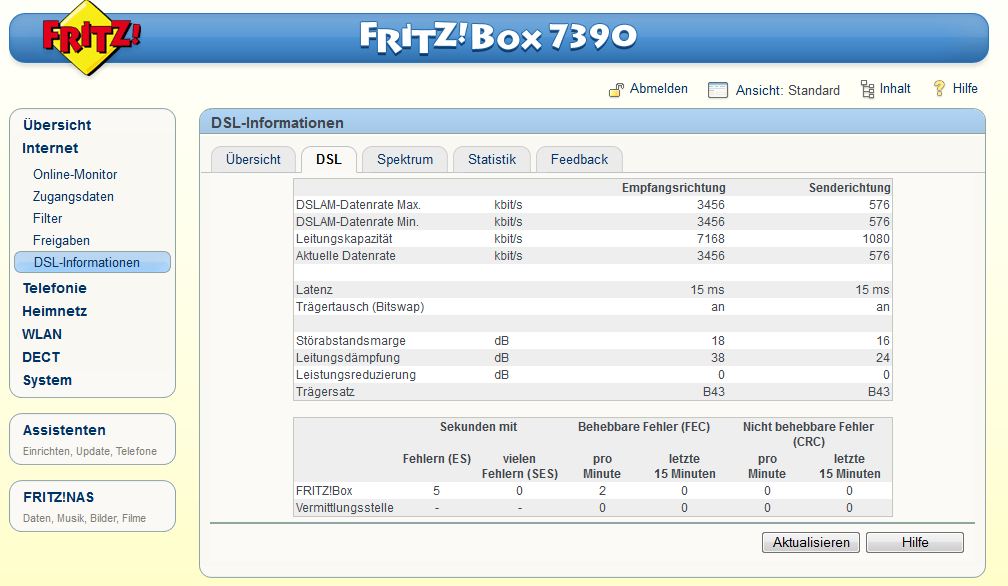The width and height of the screenshot is (1008, 586).
Task: Open Freigaben submenu item
Action: point(61,240)
